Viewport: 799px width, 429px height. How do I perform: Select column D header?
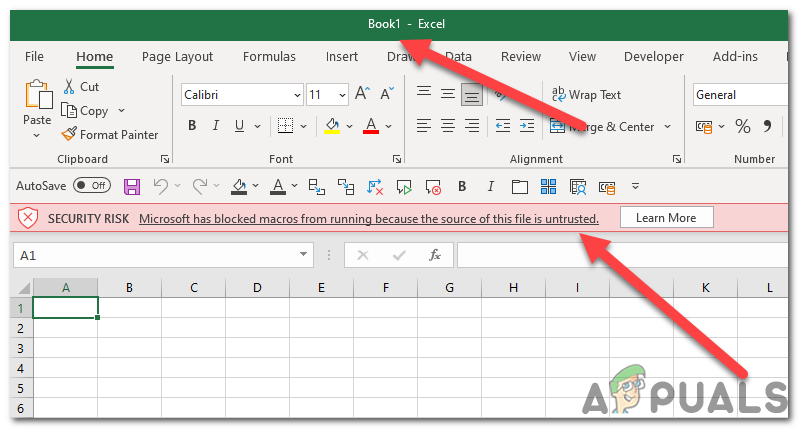[257, 287]
